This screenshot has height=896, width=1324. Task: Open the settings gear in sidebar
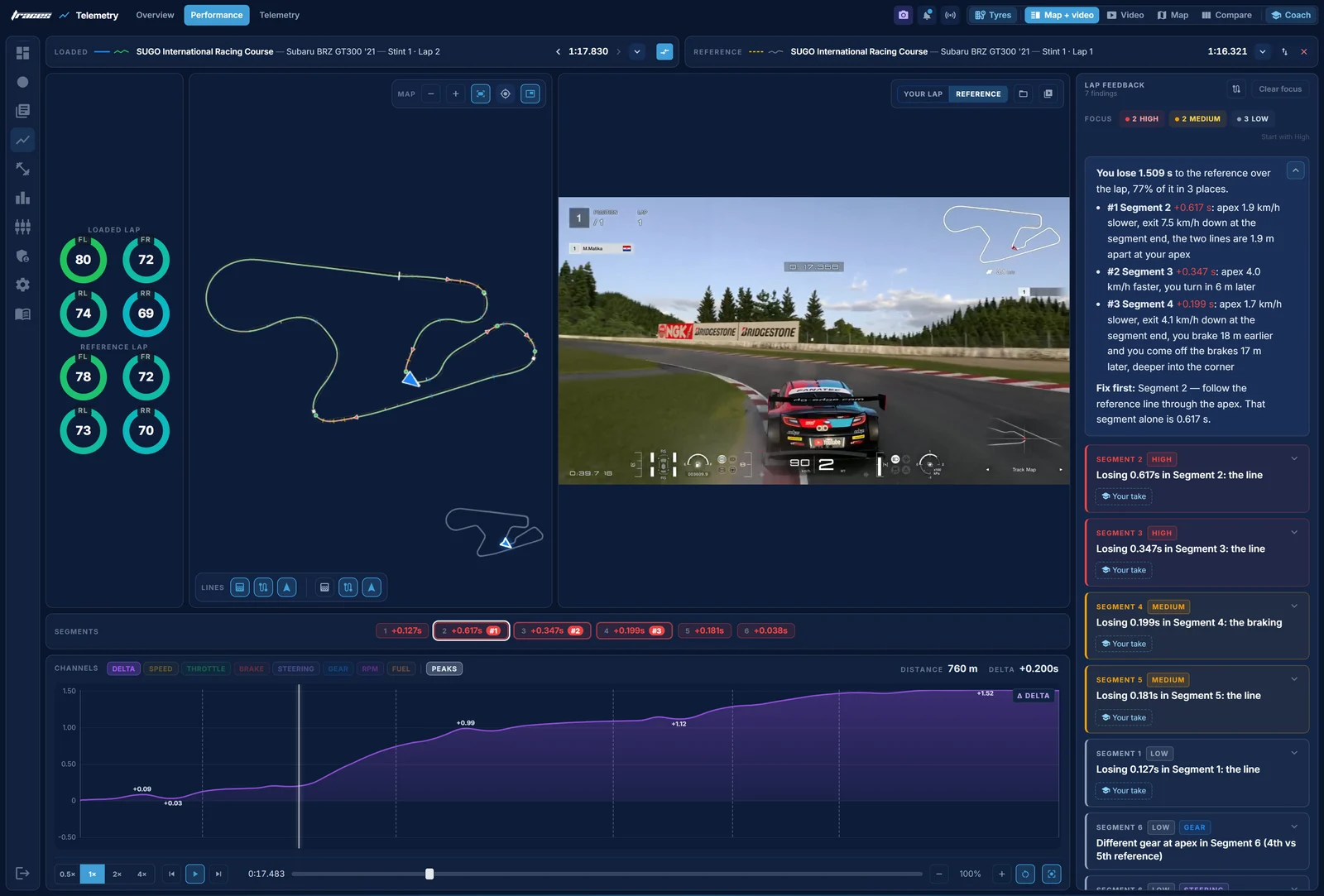pyautogui.click(x=22, y=285)
